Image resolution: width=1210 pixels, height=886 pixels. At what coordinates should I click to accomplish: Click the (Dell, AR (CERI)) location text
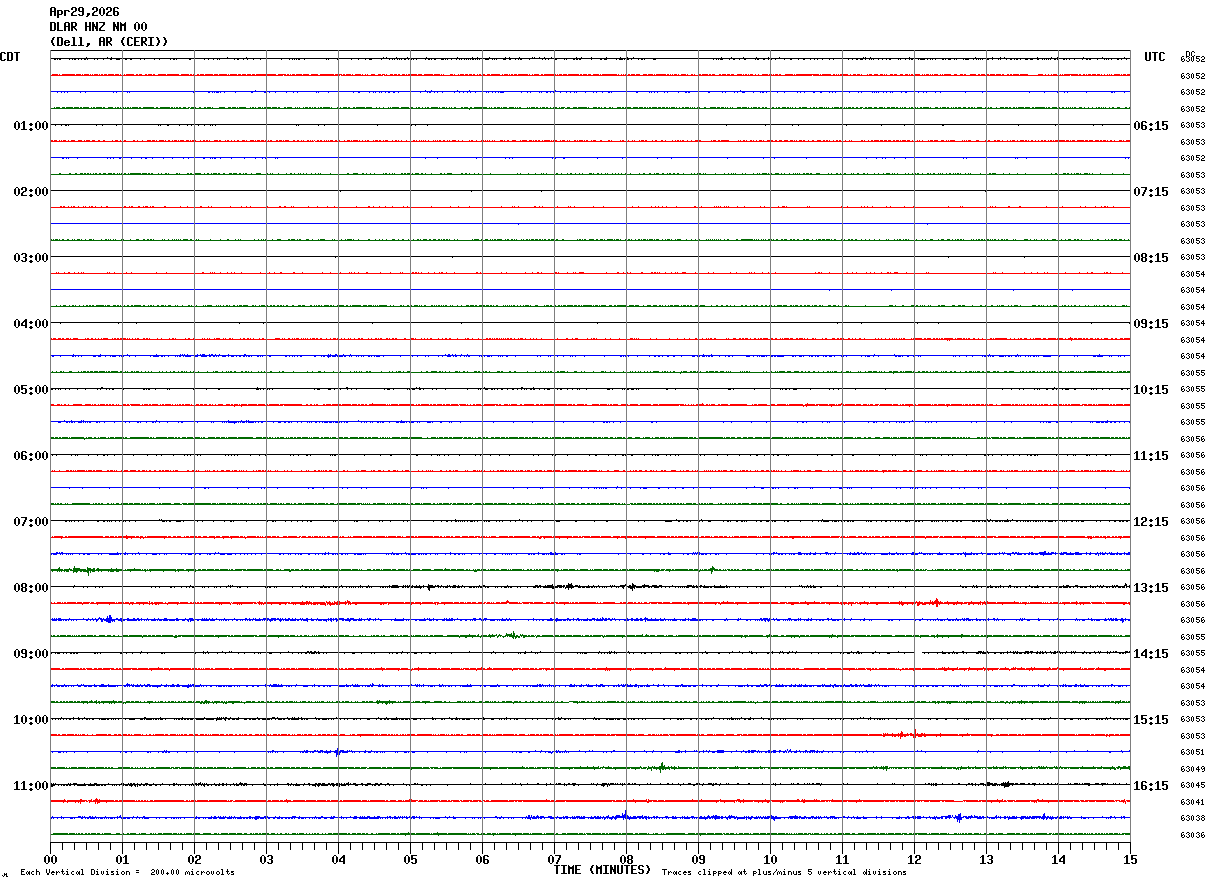click(x=109, y=42)
